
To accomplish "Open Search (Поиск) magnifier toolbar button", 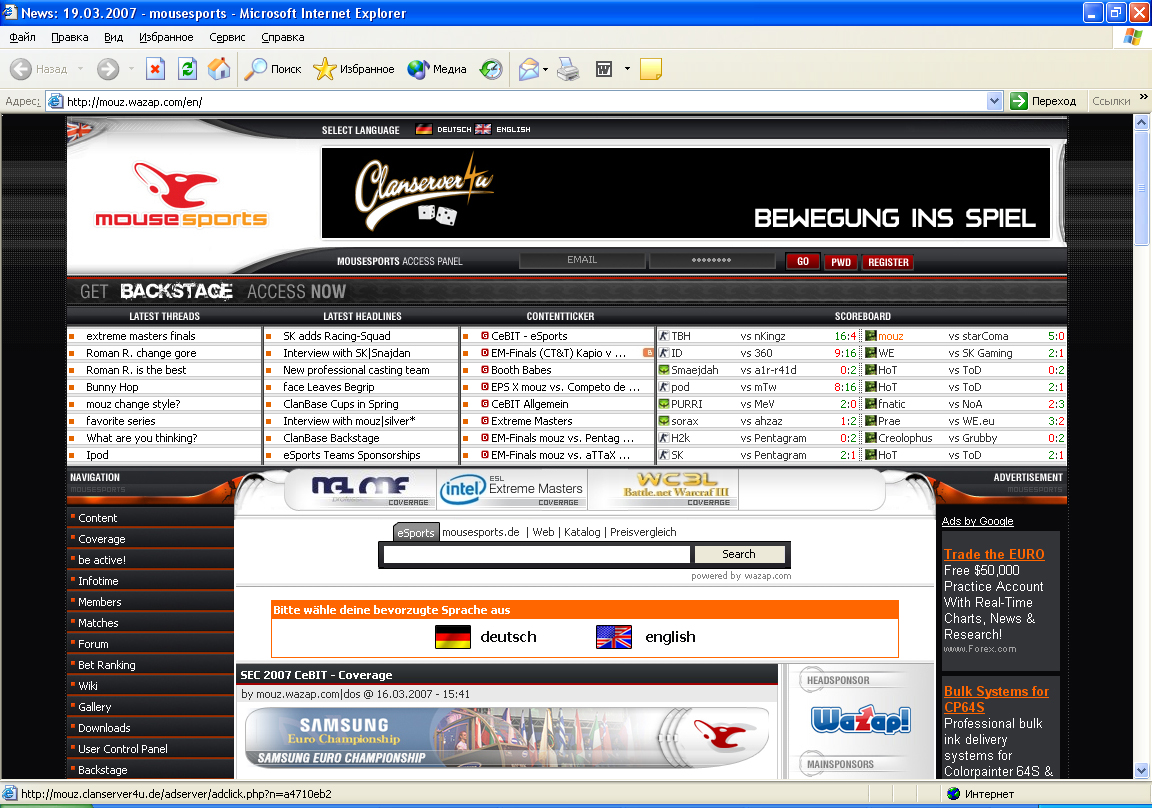I will (x=273, y=69).
